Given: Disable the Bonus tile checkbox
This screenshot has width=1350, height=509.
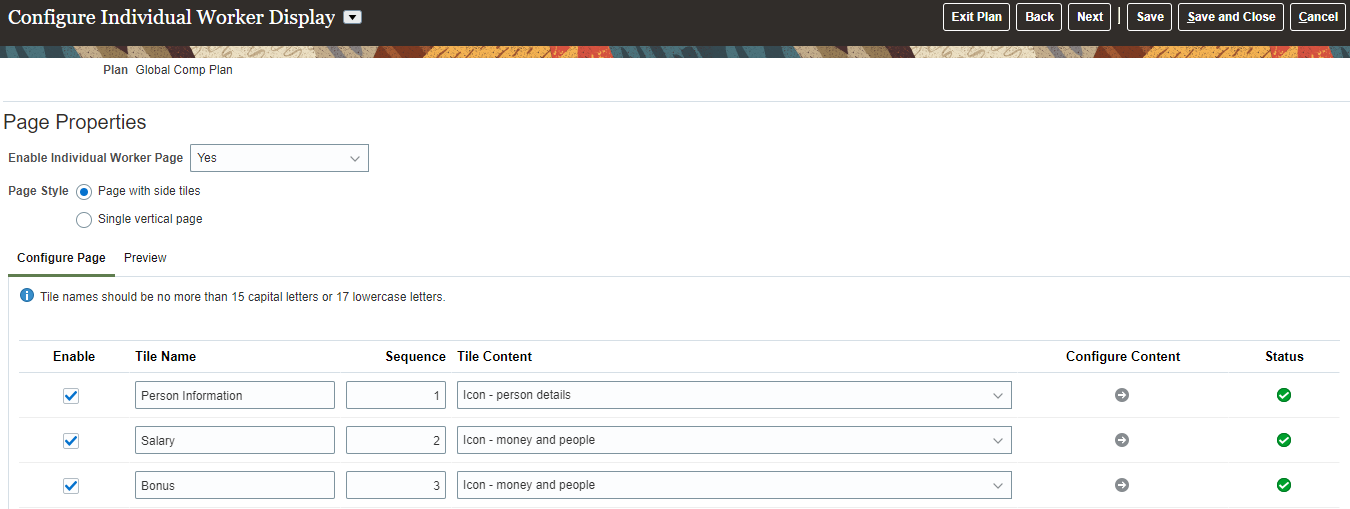Looking at the screenshot, I should 71,486.
